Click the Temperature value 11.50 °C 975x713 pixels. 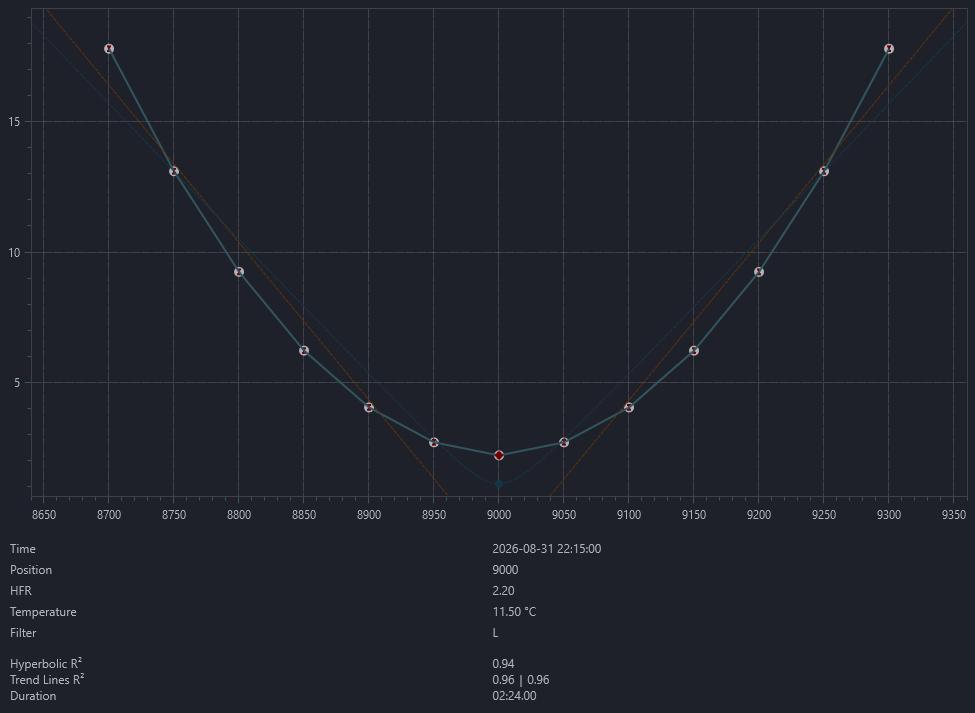coord(514,612)
